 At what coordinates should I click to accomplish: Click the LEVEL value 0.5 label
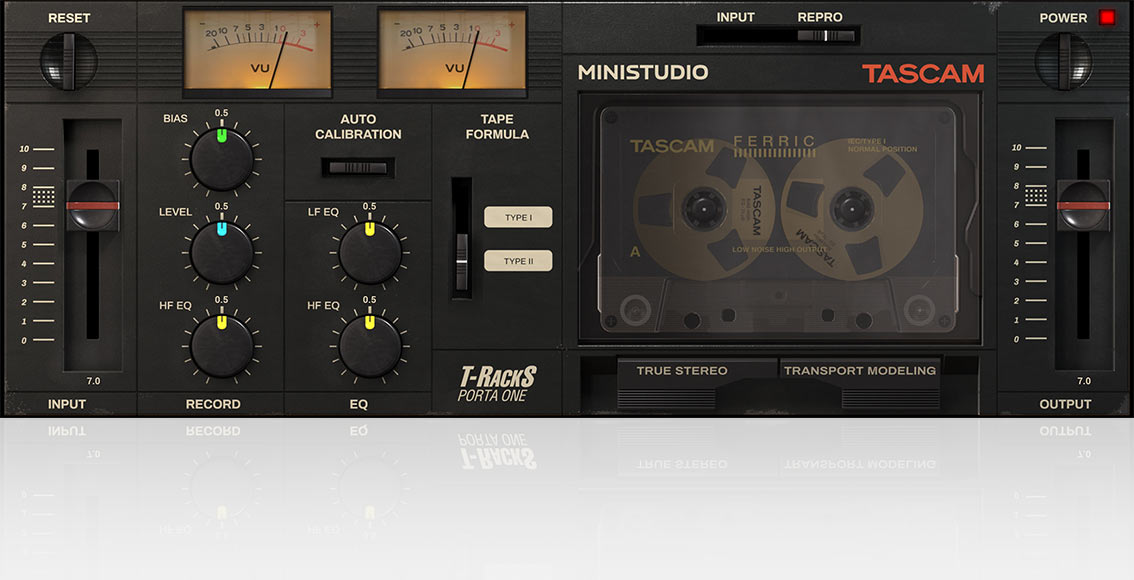click(221, 206)
